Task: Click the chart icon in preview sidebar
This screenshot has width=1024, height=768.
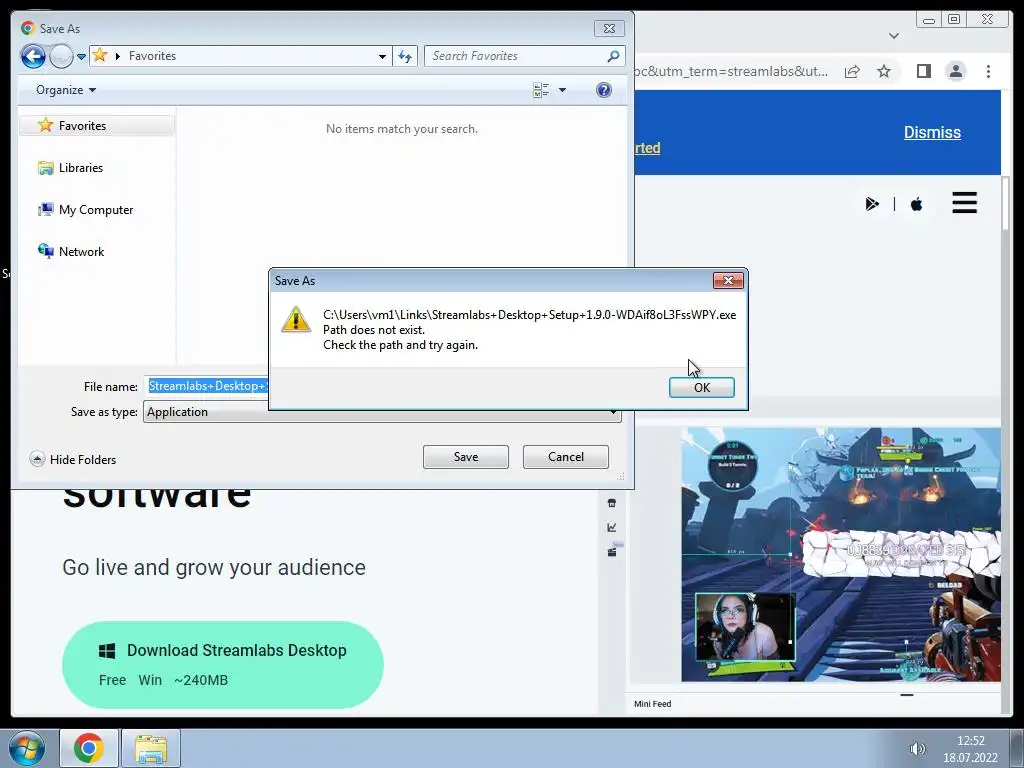Action: tap(612, 528)
